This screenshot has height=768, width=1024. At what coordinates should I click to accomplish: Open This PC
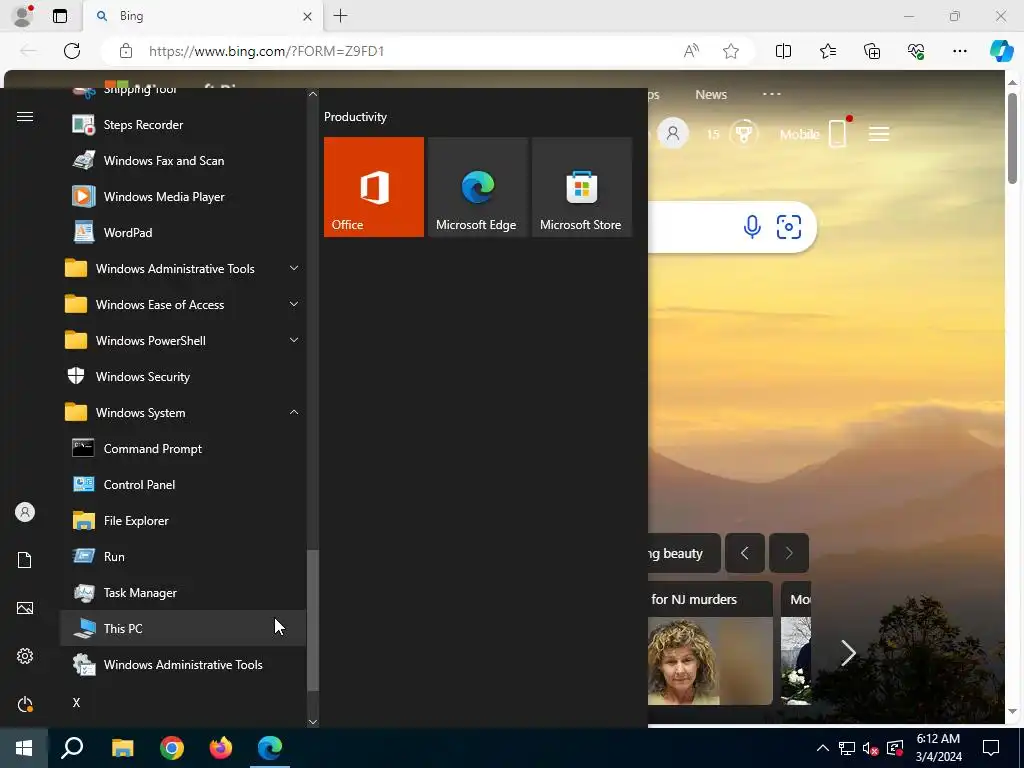pyautogui.click(x=183, y=628)
